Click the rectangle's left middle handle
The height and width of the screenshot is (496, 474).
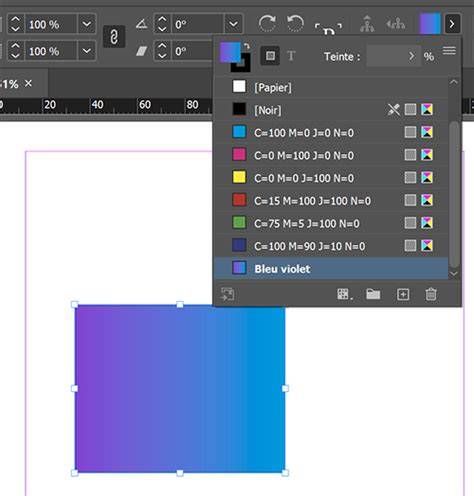[x=75, y=388]
